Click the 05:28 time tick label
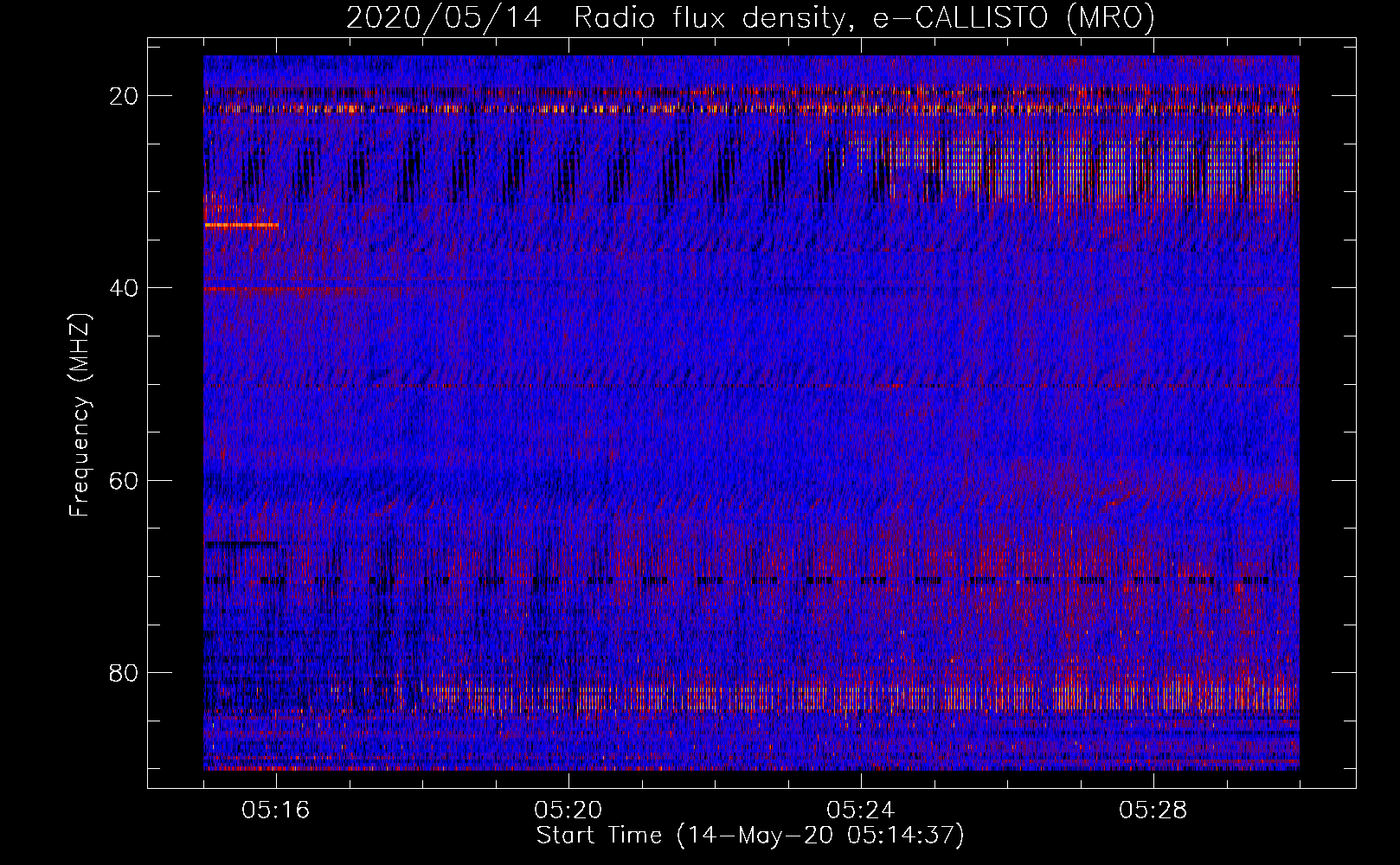This screenshot has height=865, width=1400. pyautogui.click(x=1153, y=811)
